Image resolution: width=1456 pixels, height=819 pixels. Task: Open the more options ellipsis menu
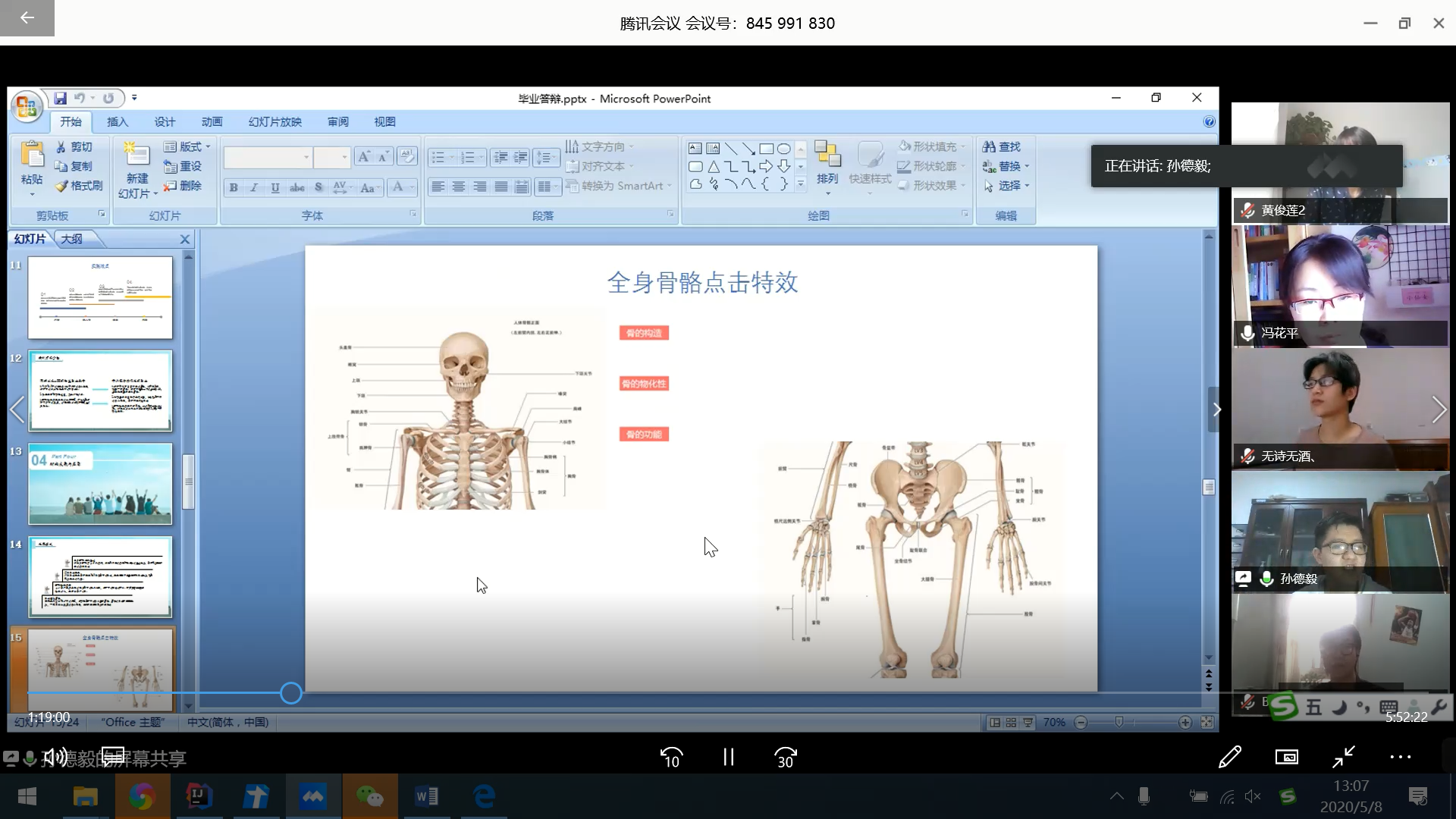(x=1400, y=757)
